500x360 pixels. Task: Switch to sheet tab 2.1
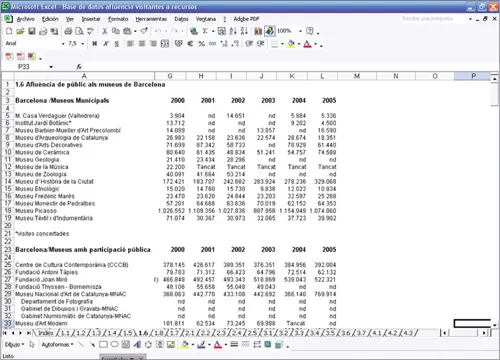pyautogui.click(x=189, y=333)
